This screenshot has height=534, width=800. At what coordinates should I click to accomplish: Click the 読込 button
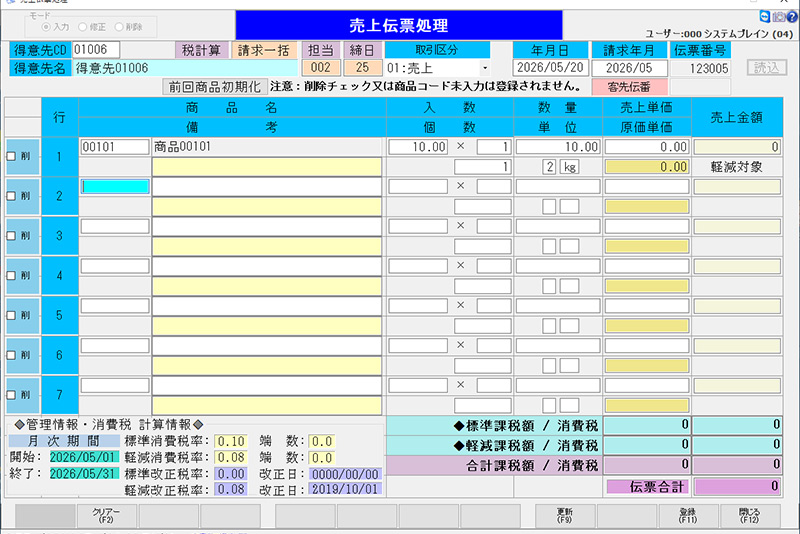(x=766, y=68)
